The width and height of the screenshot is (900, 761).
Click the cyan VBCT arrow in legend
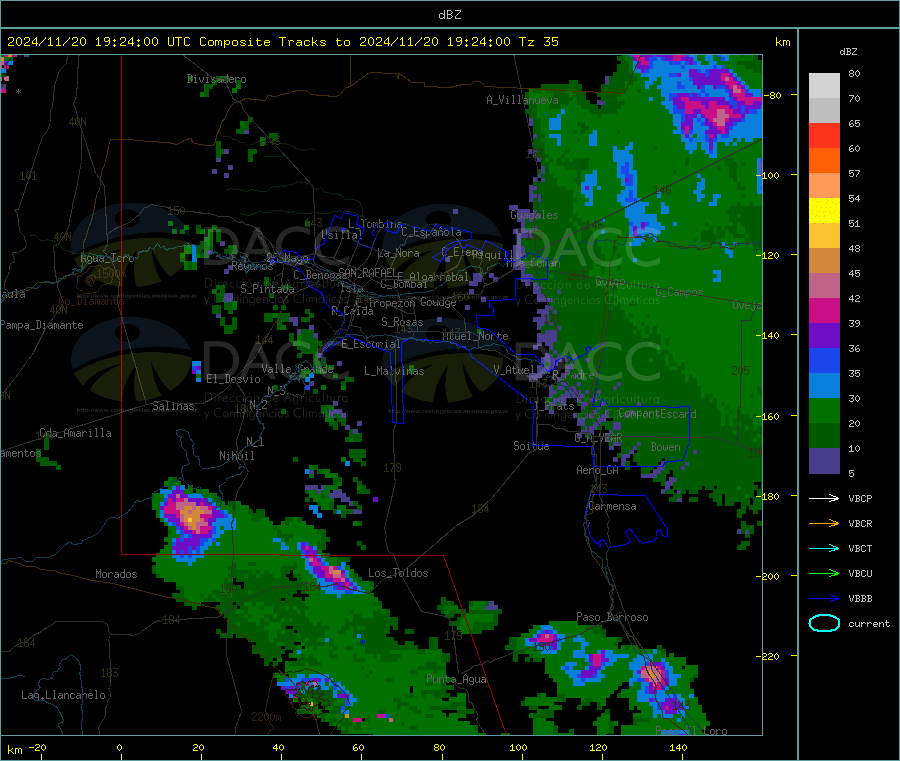point(824,548)
